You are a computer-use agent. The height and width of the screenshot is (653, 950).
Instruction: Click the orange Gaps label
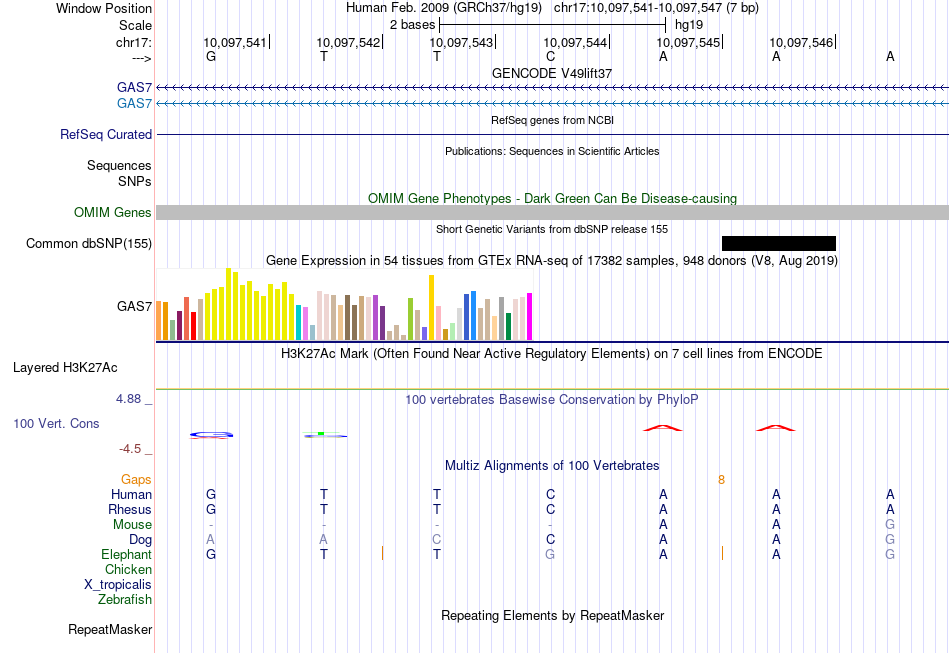click(136, 479)
